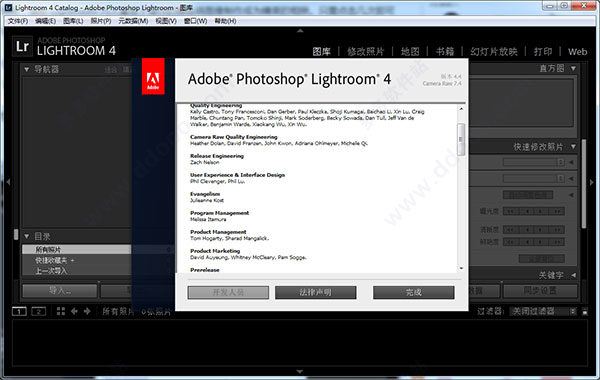Click the 'Camera Raw Quality Engineering' heading
Viewport: 600px width, 380px height.
[234, 137]
